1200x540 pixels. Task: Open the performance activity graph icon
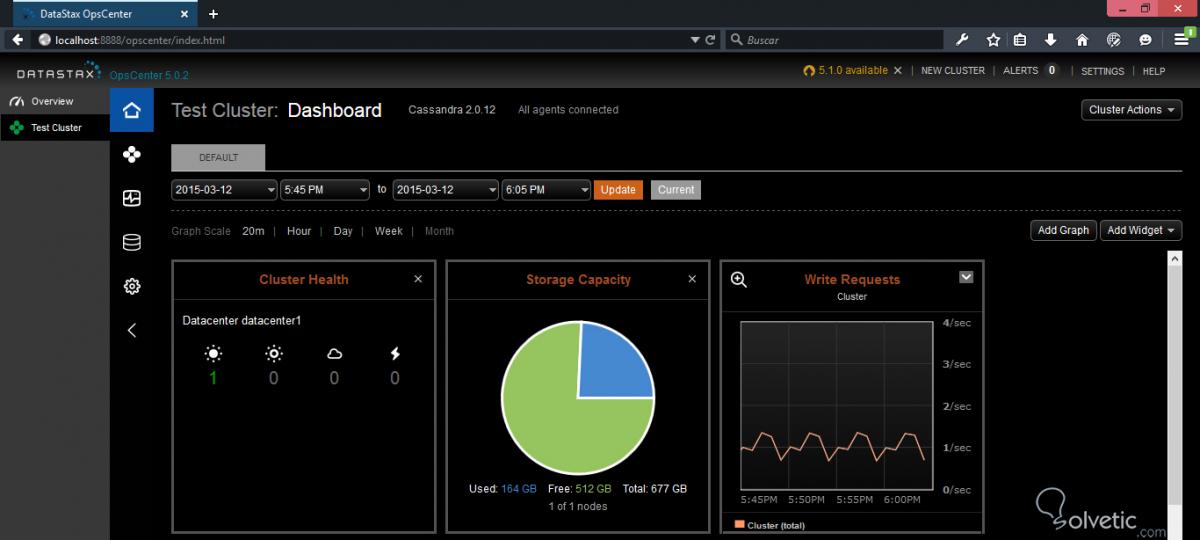pos(131,198)
